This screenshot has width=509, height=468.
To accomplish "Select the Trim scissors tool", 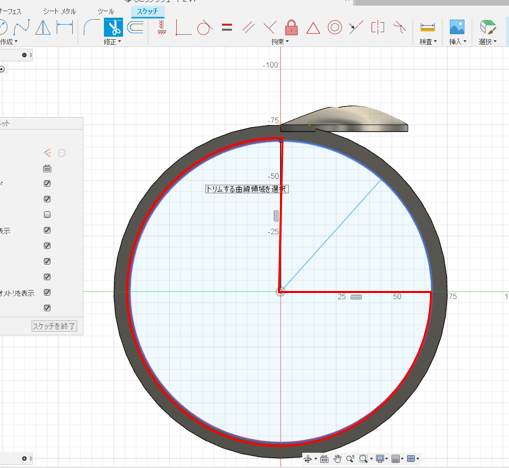I will click(113, 27).
